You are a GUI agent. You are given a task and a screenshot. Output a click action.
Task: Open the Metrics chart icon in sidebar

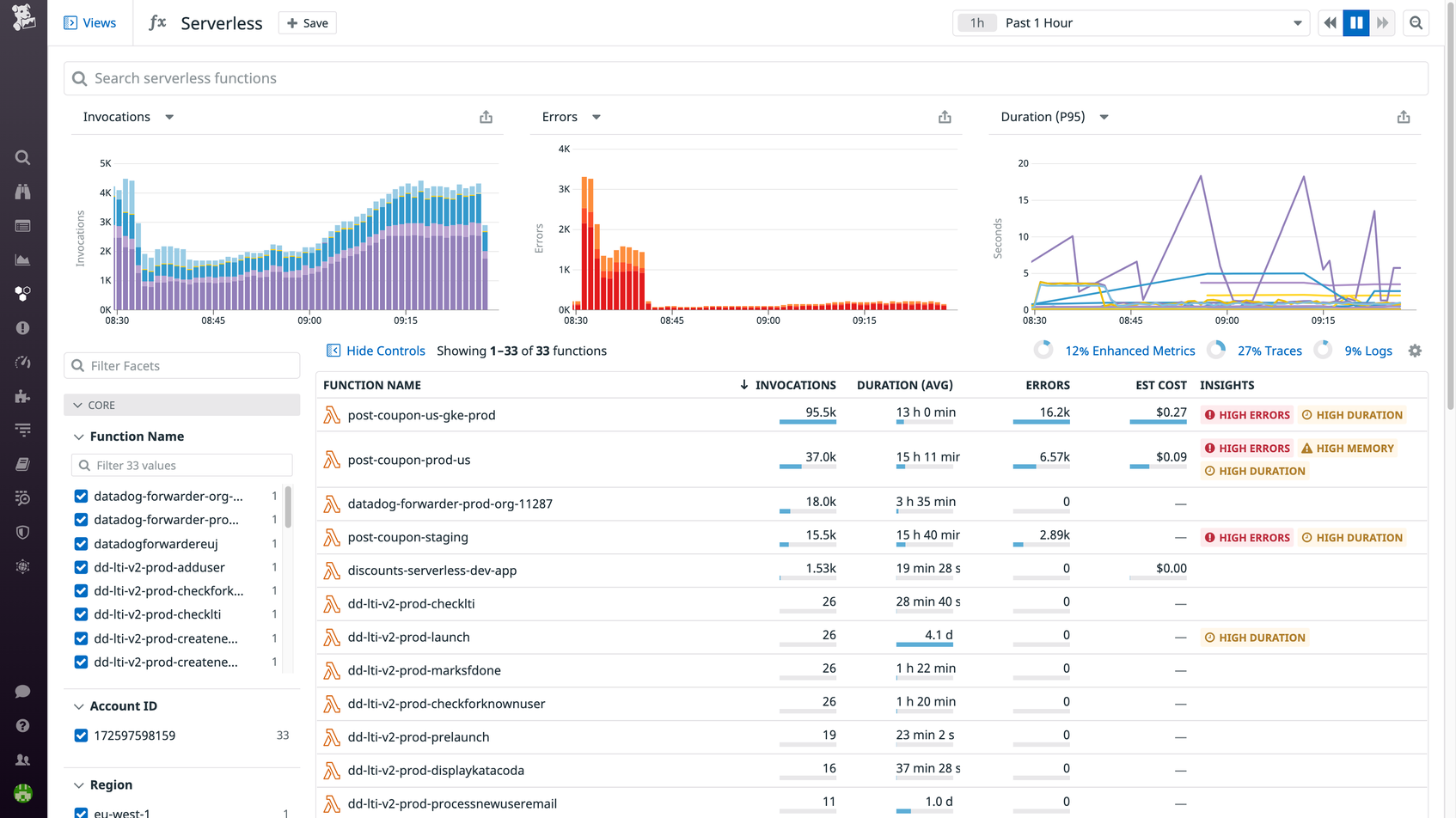(x=22, y=259)
